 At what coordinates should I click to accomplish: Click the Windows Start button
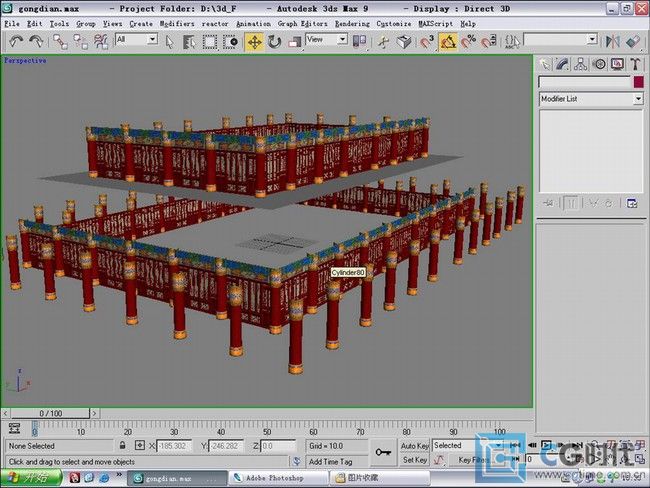[31, 478]
